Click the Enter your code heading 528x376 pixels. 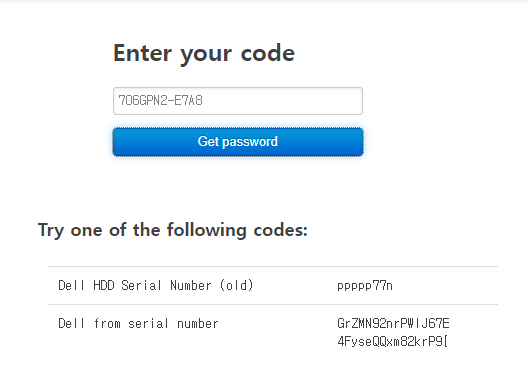click(204, 54)
